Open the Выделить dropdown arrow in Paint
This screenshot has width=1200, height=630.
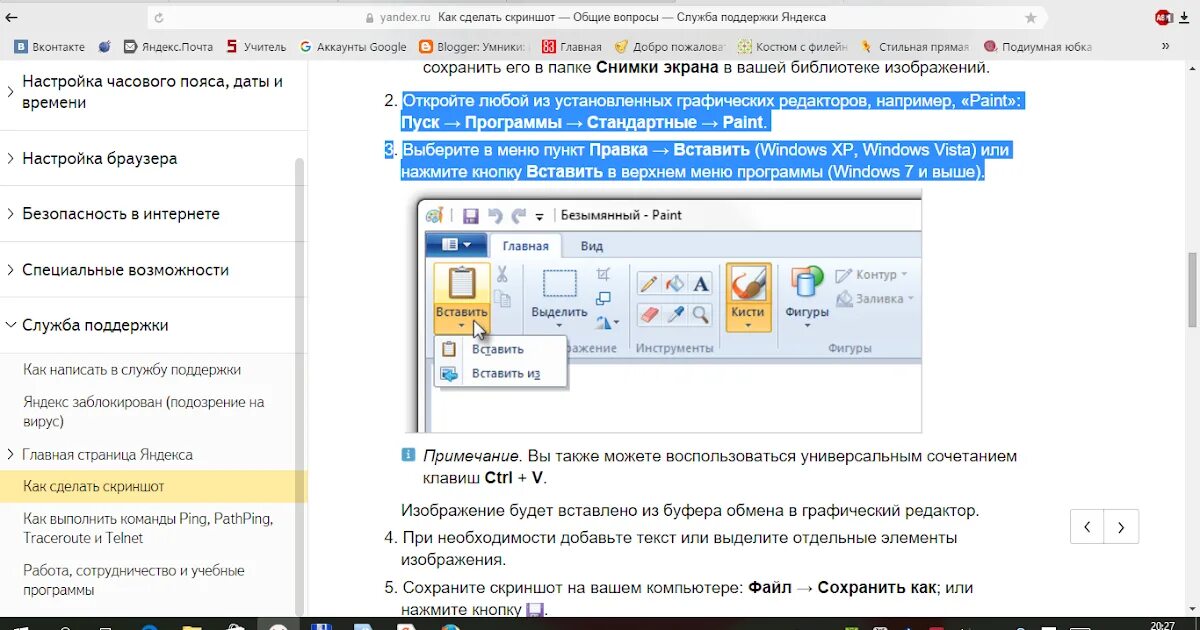[x=559, y=326]
